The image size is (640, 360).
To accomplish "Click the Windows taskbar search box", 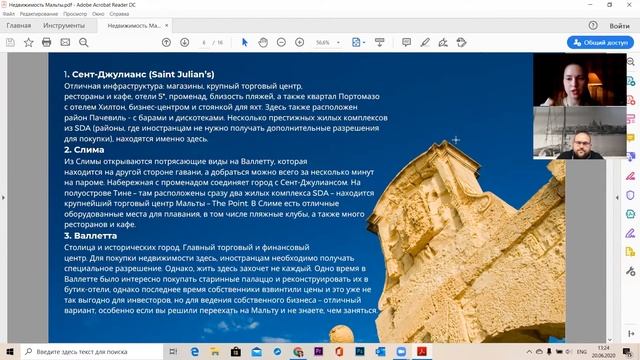I will tap(91, 351).
